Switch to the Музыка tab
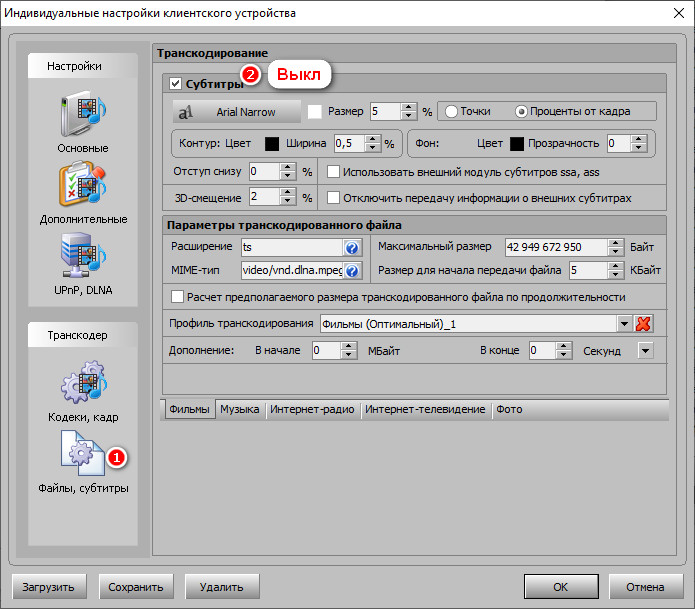This screenshot has height=609, width=695. (x=240, y=409)
